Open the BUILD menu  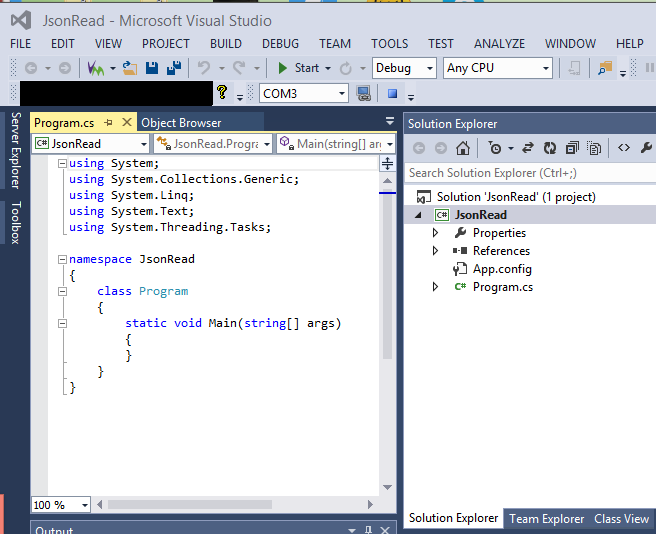[x=226, y=44]
